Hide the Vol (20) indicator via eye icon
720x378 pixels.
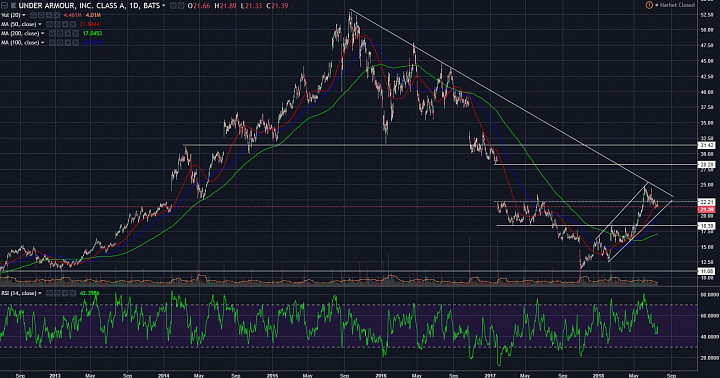[34, 15]
